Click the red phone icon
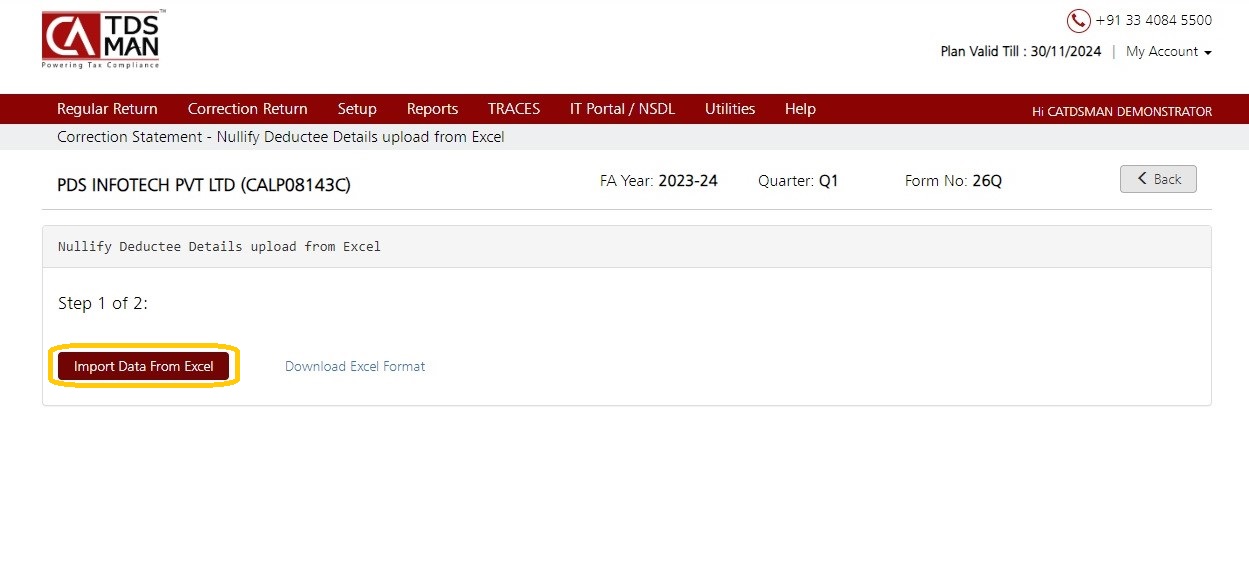The width and height of the screenshot is (1249, 573). click(1078, 20)
